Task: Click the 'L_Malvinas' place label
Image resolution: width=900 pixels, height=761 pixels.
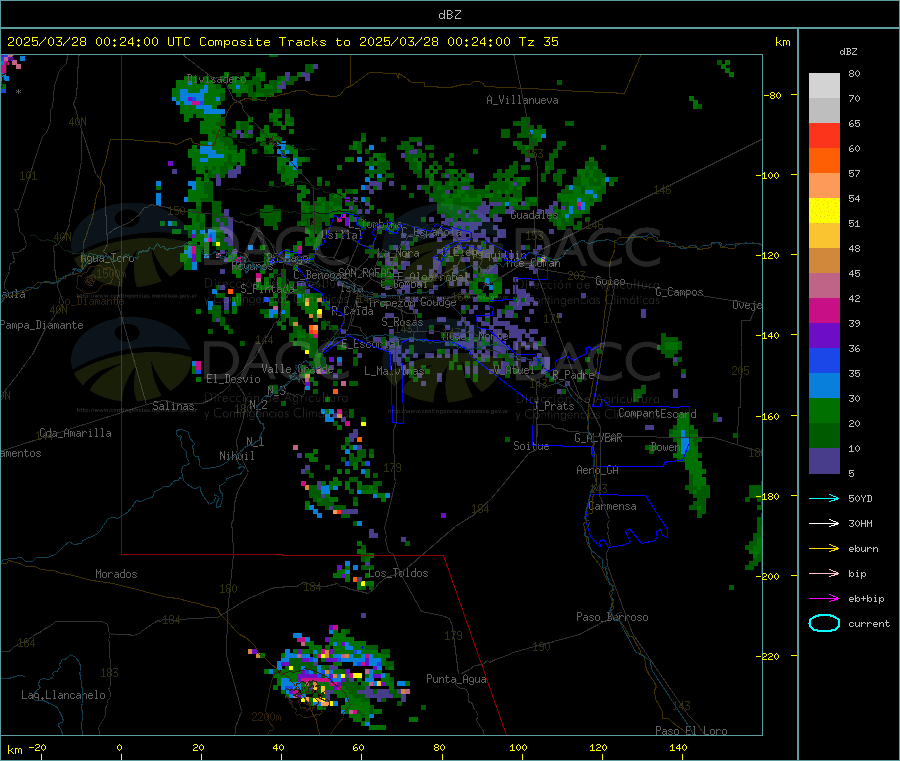Action: tap(394, 371)
